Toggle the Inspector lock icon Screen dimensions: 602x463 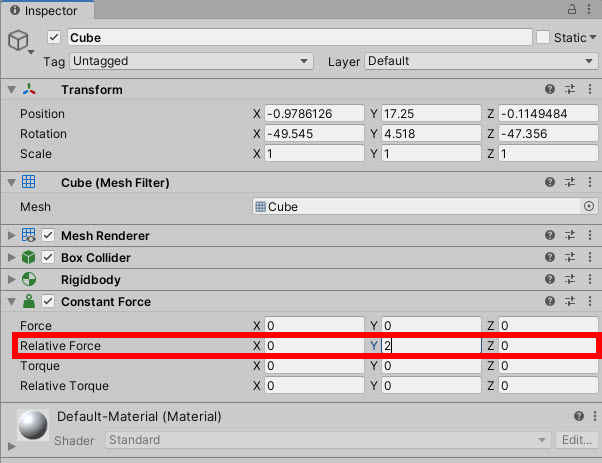point(572,9)
